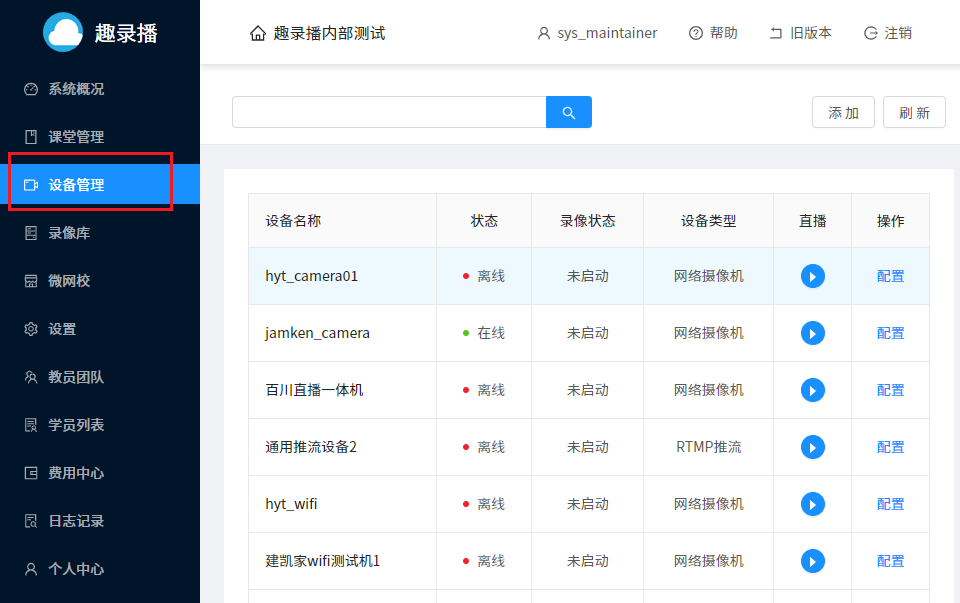Open 录像库 in the sidebar
The height and width of the screenshot is (603, 960).
coord(100,233)
